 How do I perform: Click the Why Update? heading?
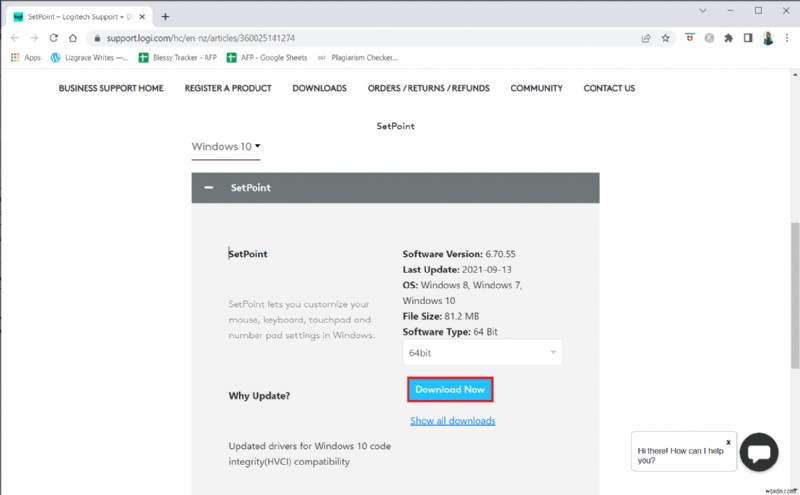[x=259, y=396]
